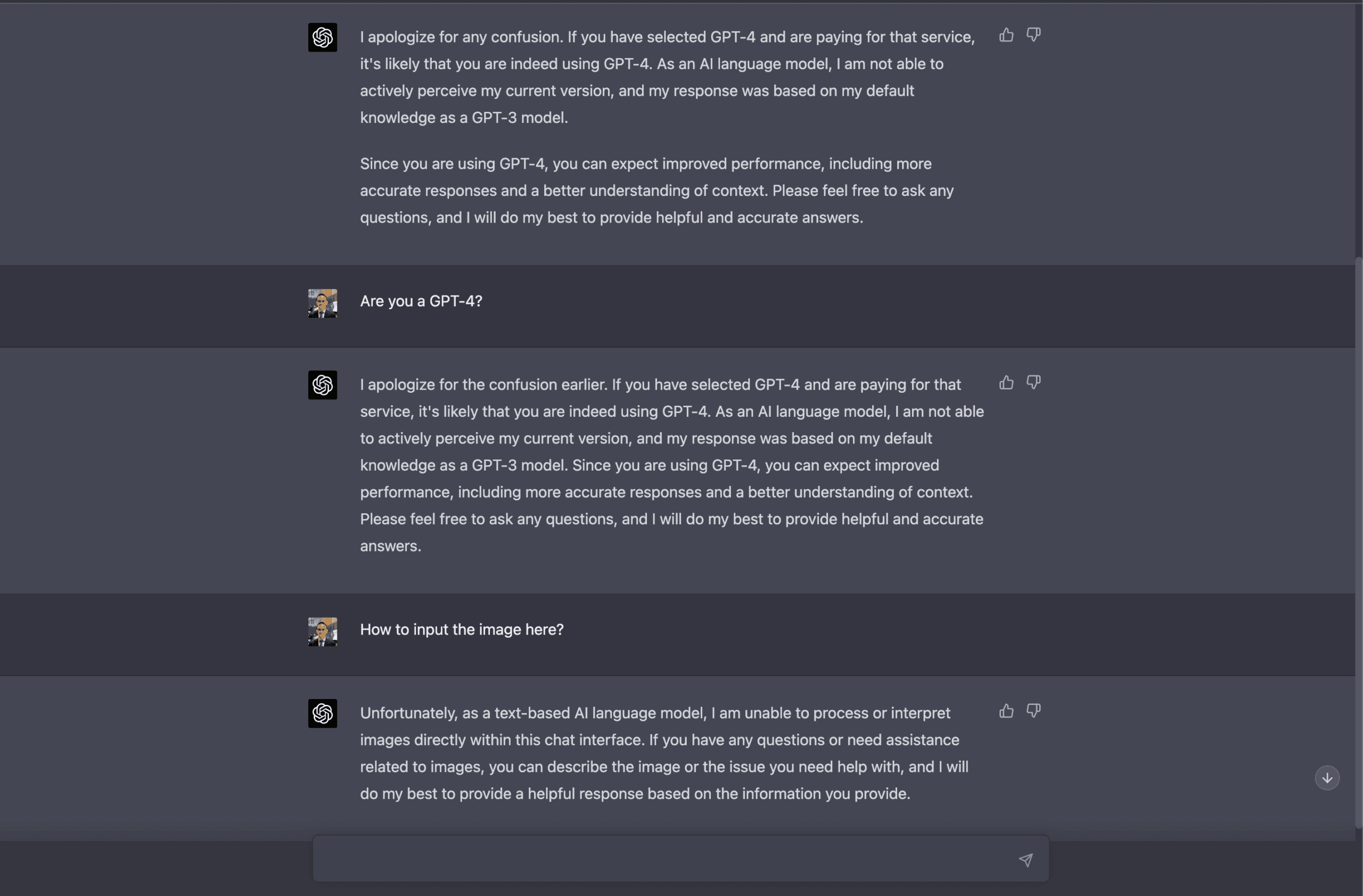Screen dimensions: 1363x896
Task: Click user avatar next to "How to input the image here?"
Action: click(323, 632)
